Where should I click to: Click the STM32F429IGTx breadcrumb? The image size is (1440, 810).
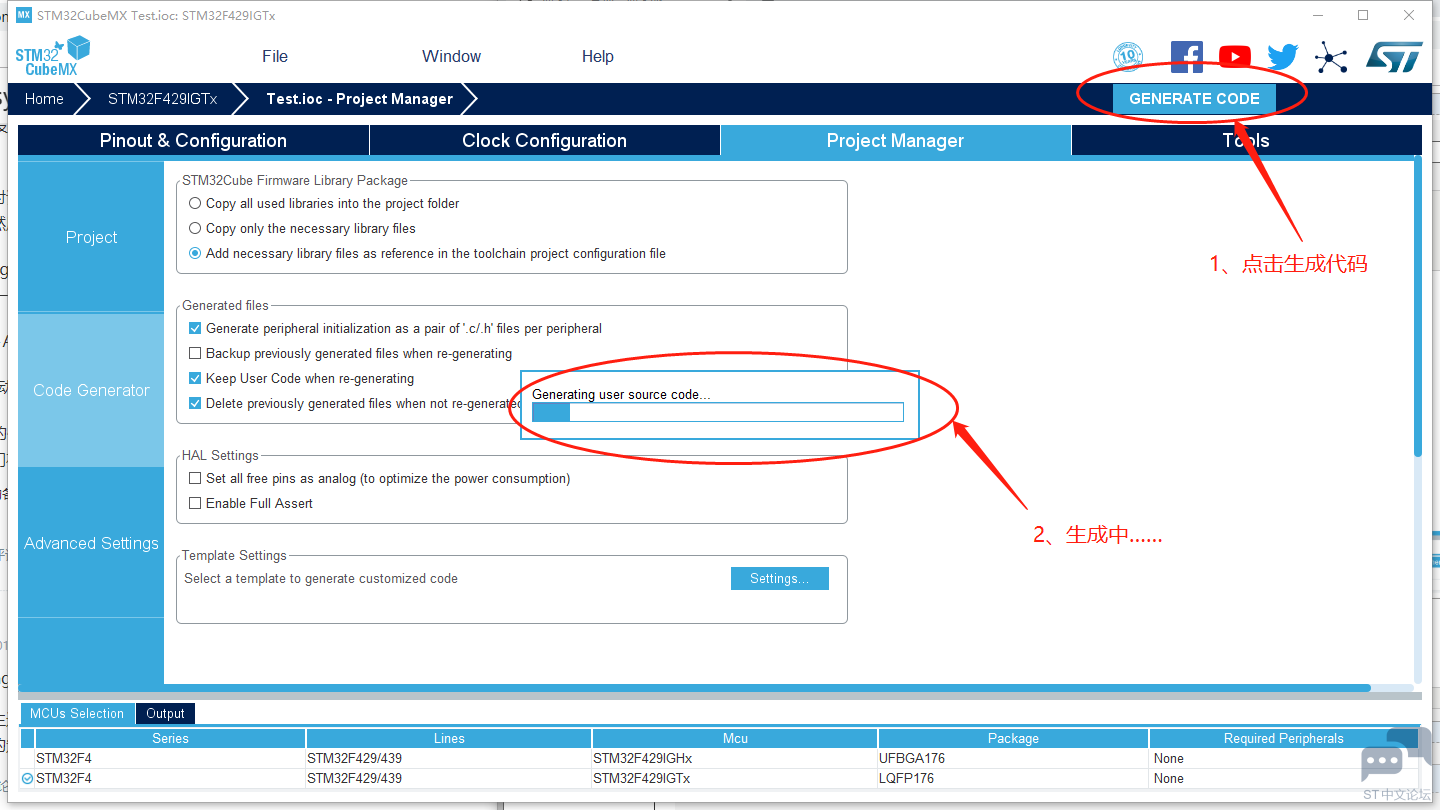click(162, 99)
